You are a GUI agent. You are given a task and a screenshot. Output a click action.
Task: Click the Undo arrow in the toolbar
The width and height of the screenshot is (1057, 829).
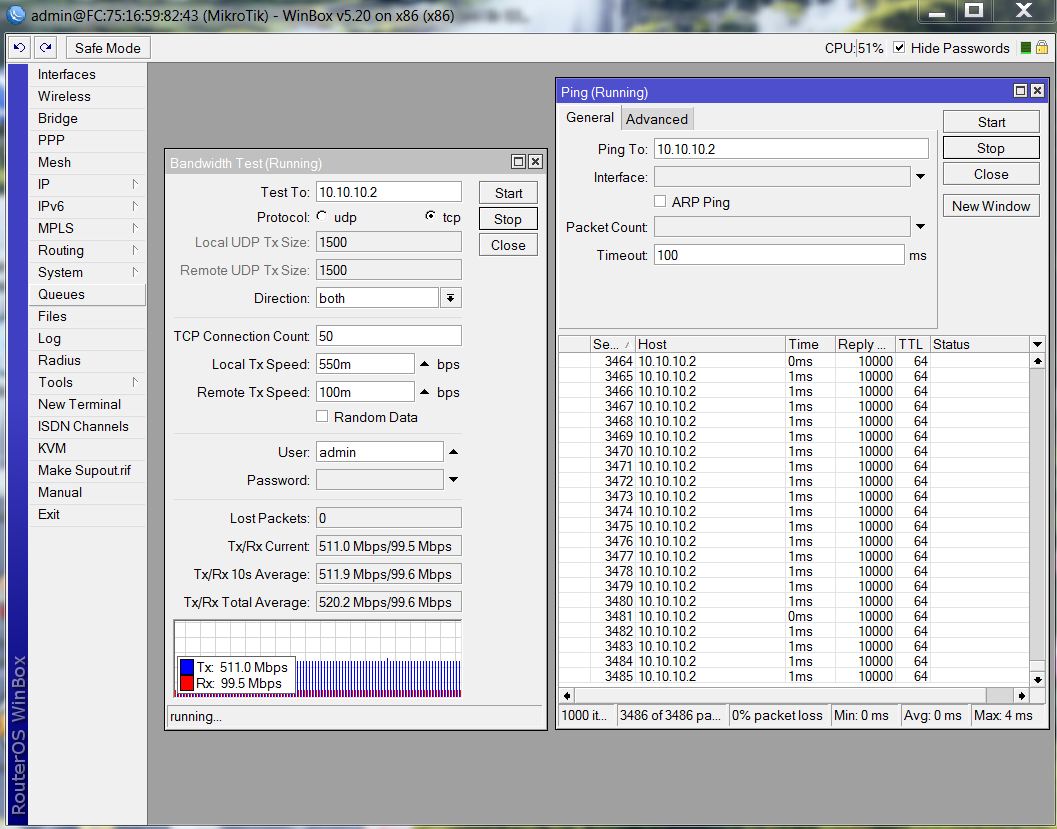[x=20, y=48]
